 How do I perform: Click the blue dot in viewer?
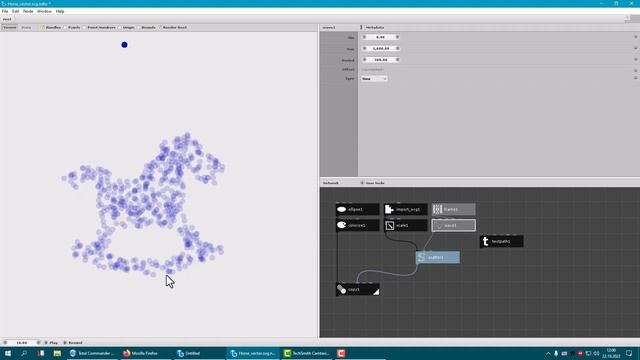[x=124, y=45]
